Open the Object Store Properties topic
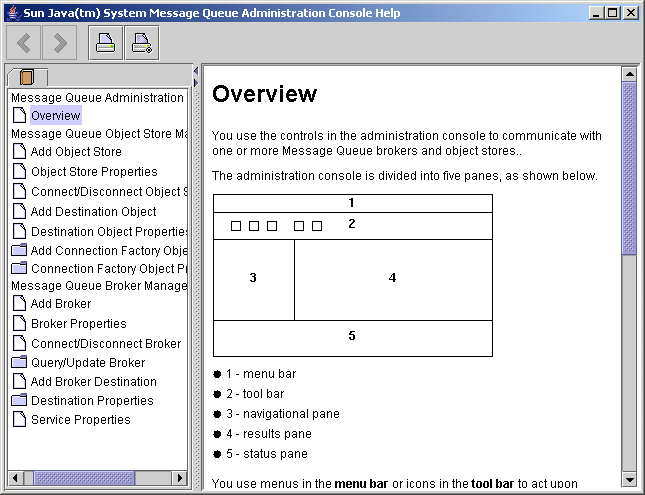The width and height of the screenshot is (645, 495). click(x=94, y=172)
